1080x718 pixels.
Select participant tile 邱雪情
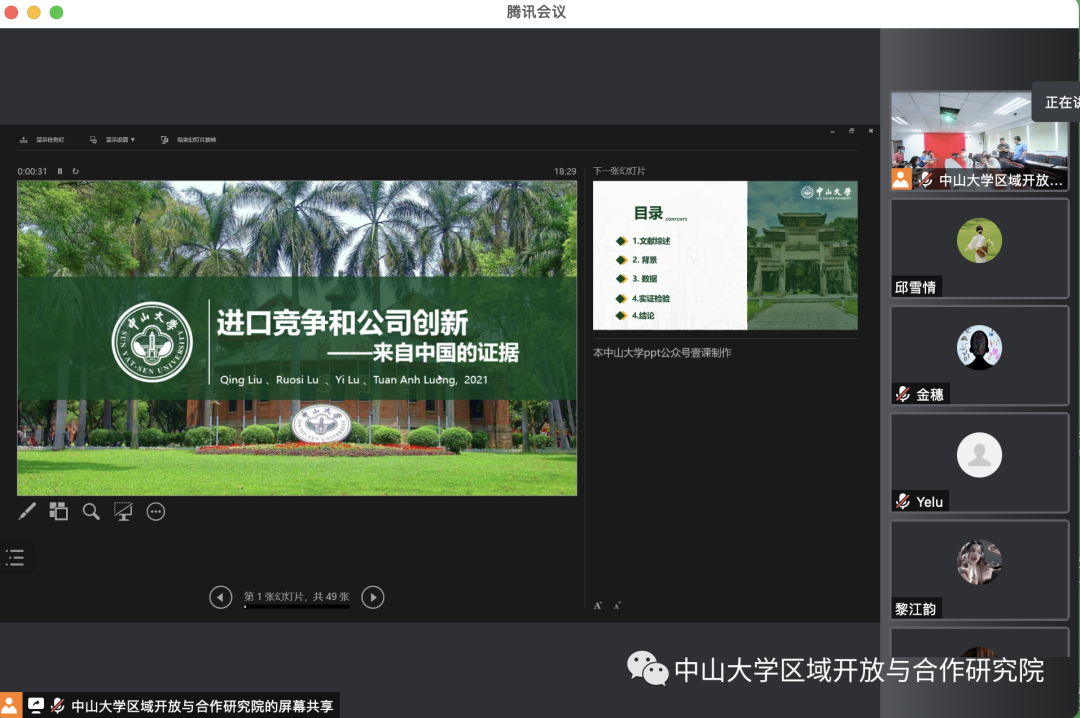[x=979, y=249]
